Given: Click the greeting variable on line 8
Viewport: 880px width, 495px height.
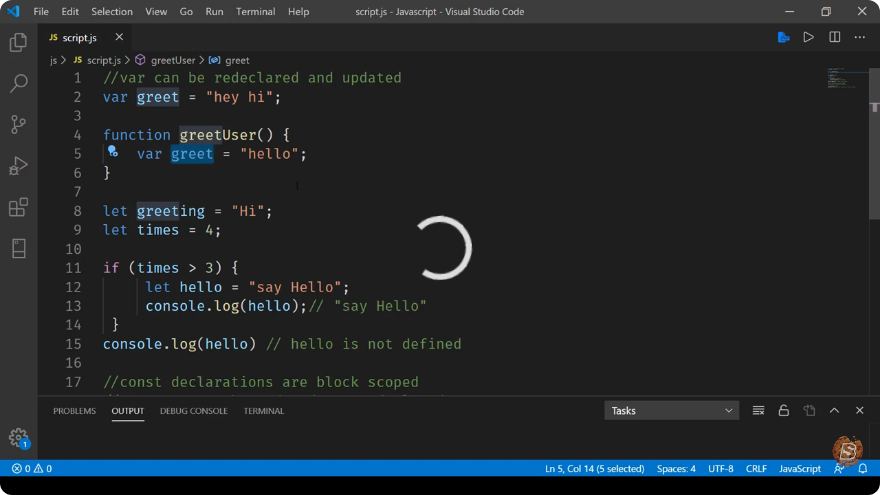Looking at the screenshot, I should [171, 211].
